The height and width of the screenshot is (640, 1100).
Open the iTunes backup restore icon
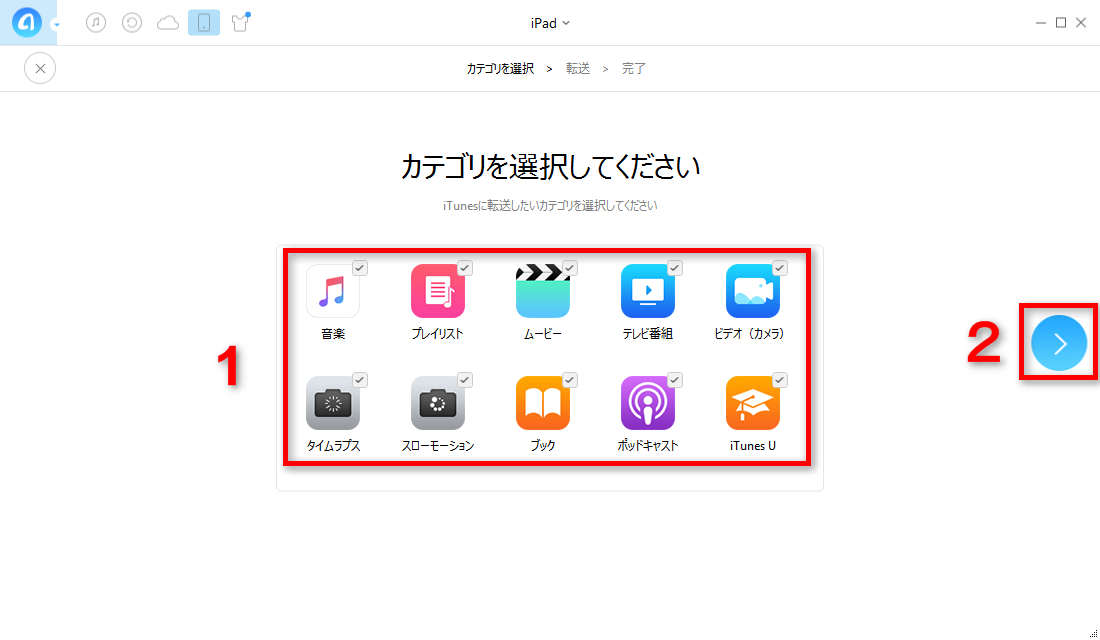click(132, 22)
